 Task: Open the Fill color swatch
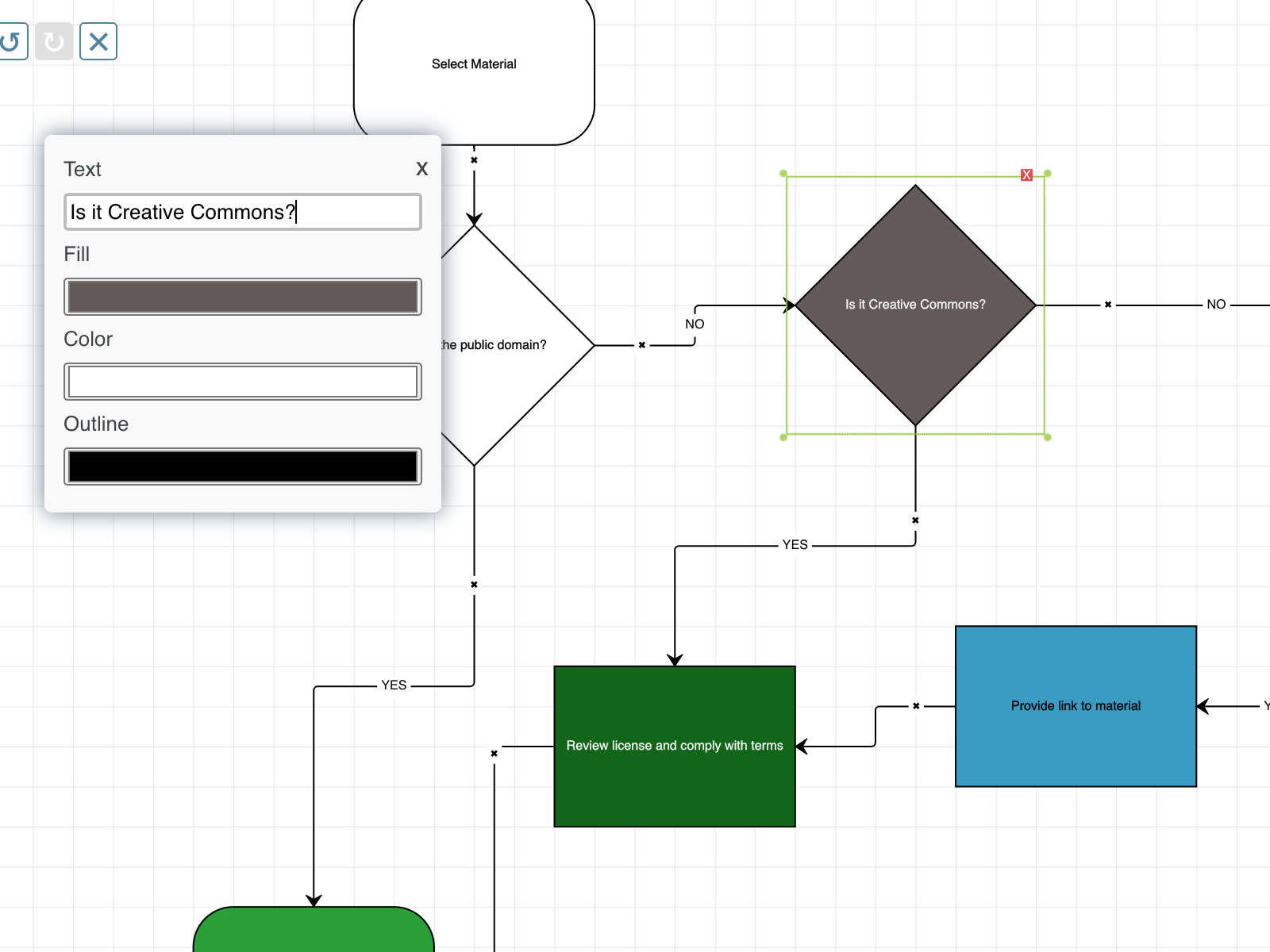[242, 297]
